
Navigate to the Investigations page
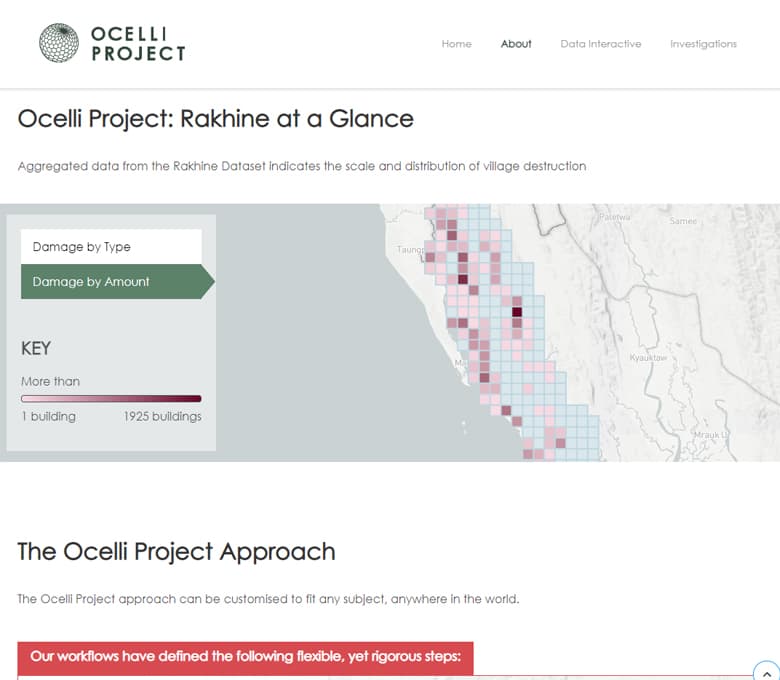[703, 44]
